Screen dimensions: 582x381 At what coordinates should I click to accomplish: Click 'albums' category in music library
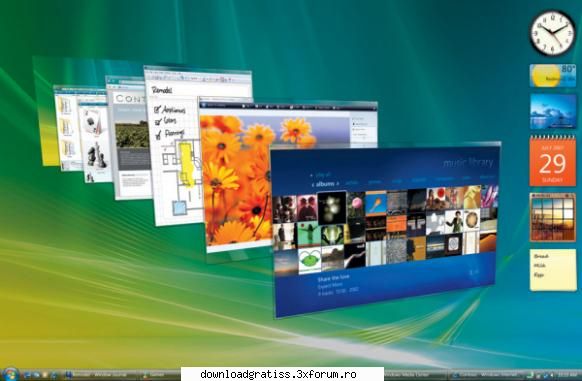tap(325, 184)
